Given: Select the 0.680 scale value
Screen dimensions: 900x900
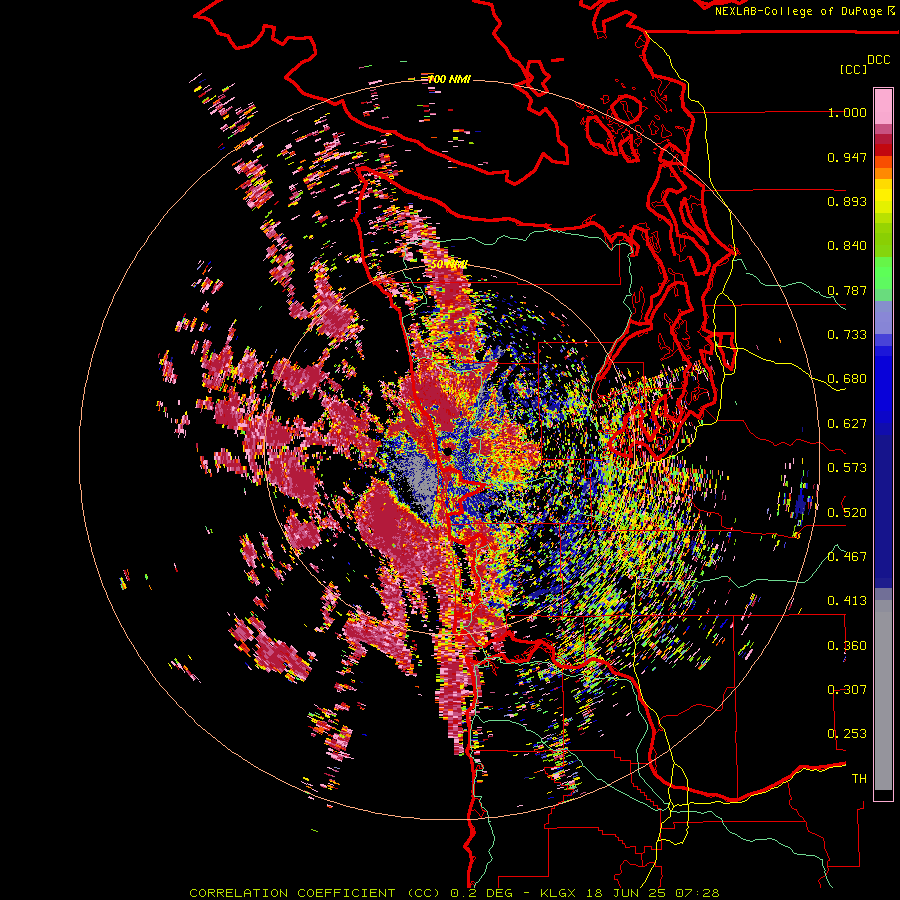Looking at the screenshot, I should (x=847, y=379).
